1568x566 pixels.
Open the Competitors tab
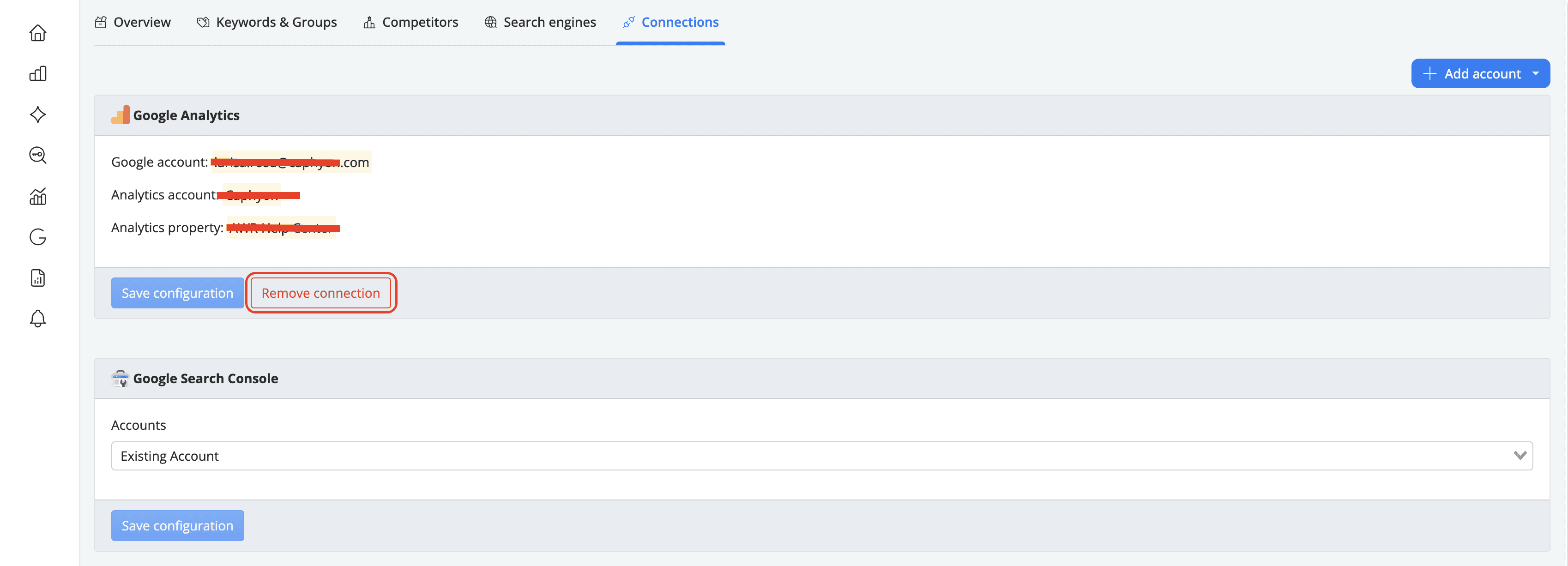(x=411, y=23)
